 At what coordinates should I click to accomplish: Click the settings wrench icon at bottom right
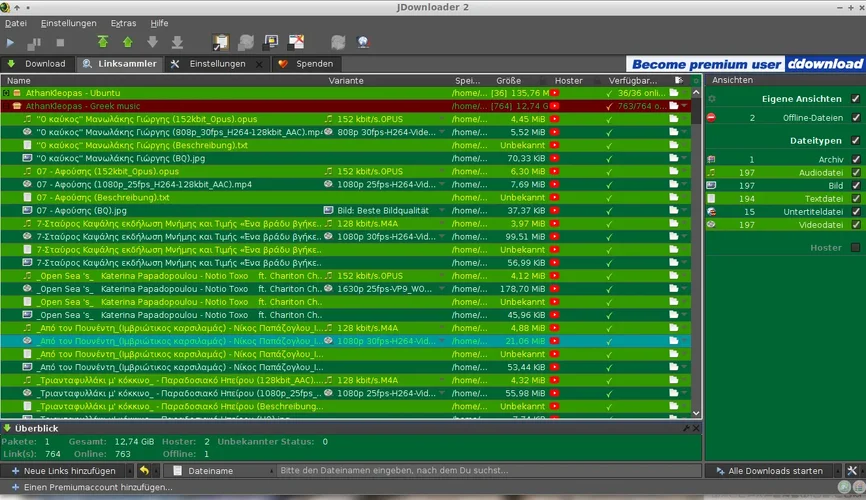click(852, 471)
